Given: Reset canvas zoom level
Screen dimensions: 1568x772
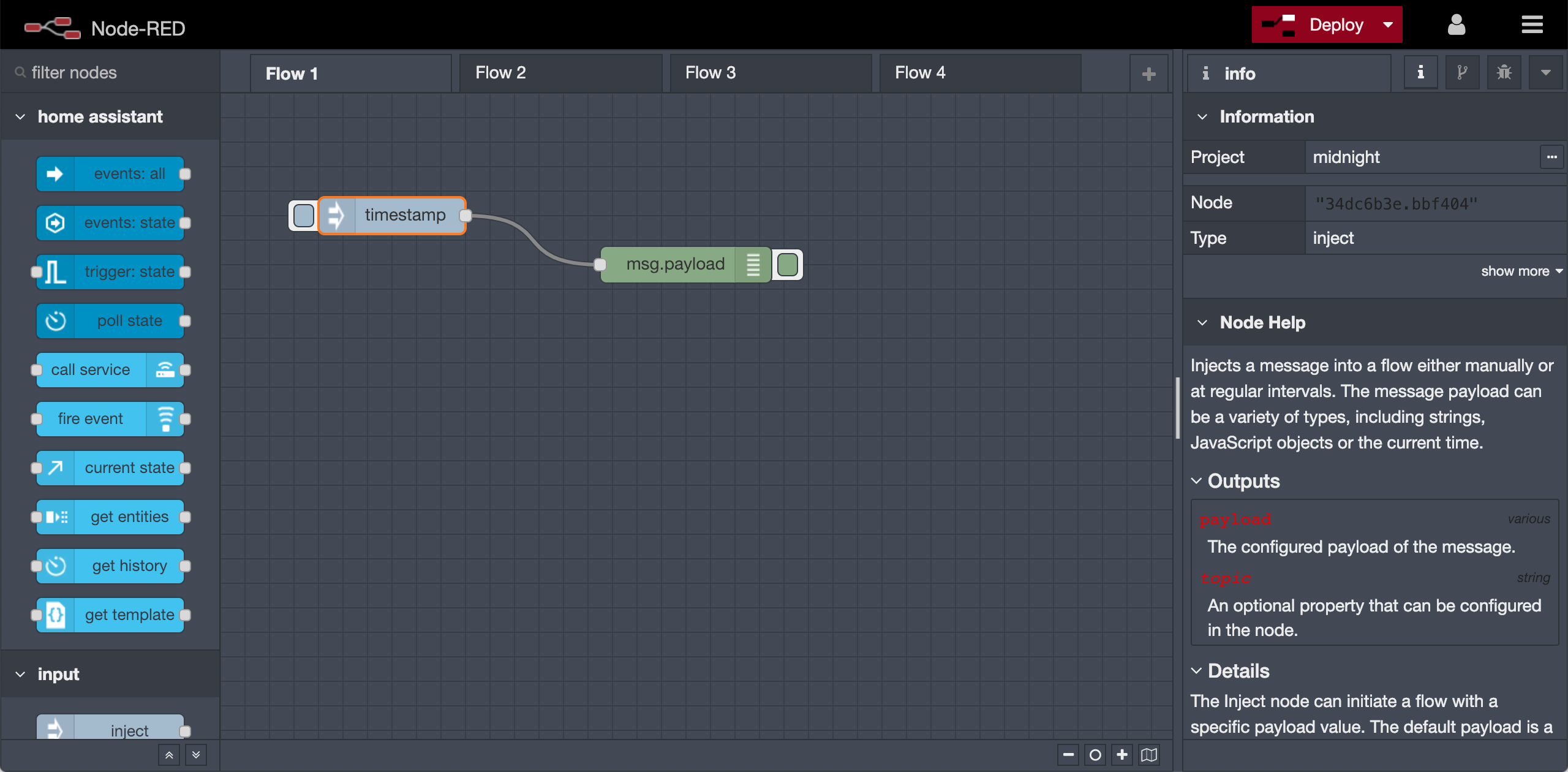Looking at the screenshot, I should point(1095,755).
